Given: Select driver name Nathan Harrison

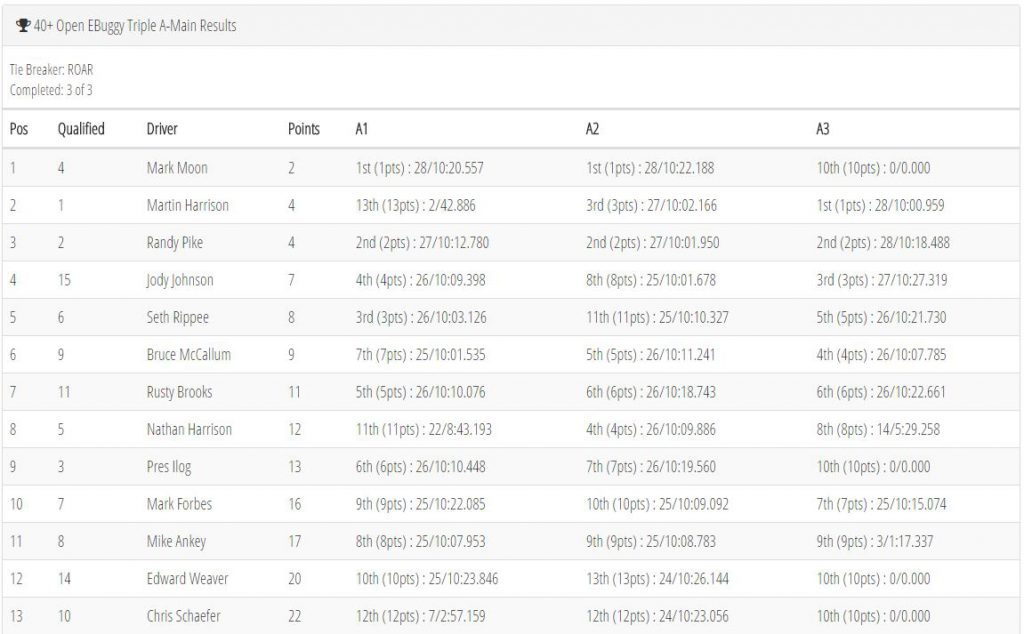Looking at the screenshot, I should pos(189,429).
